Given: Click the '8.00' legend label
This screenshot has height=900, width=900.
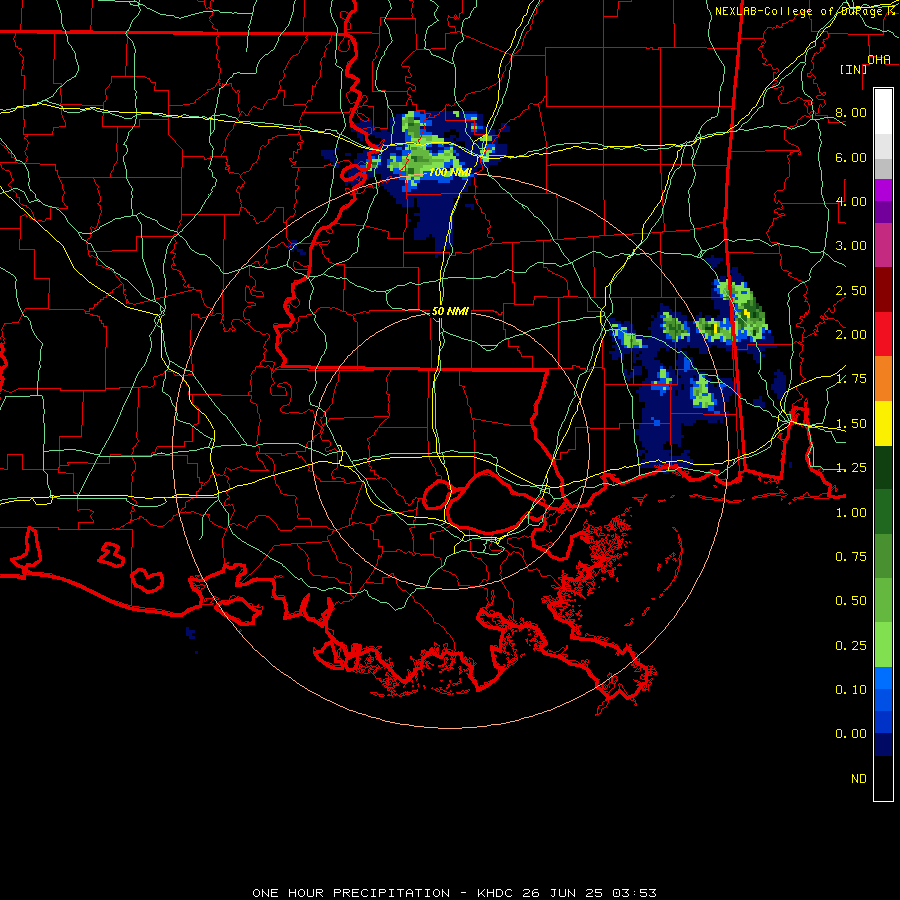Looking at the screenshot, I should pyautogui.click(x=851, y=112).
